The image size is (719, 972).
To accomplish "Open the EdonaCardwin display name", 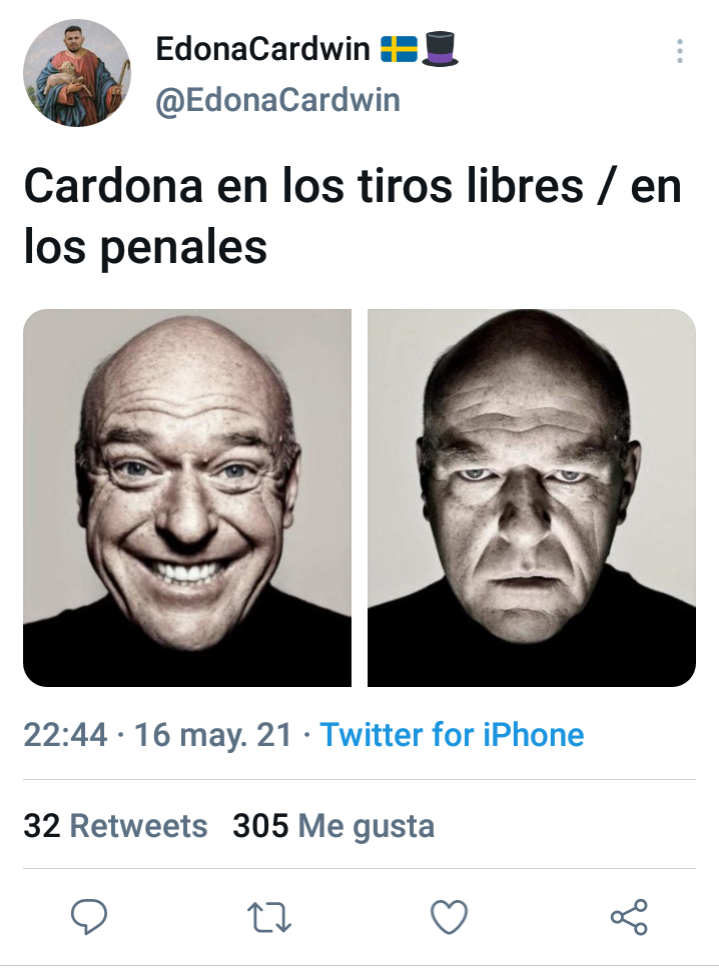I will tap(263, 49).
